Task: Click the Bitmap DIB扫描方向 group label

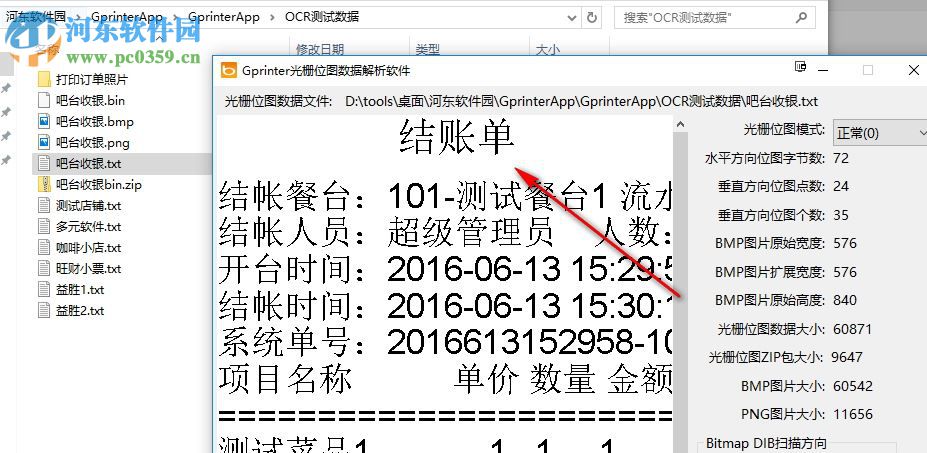Action: click(766, 444)
